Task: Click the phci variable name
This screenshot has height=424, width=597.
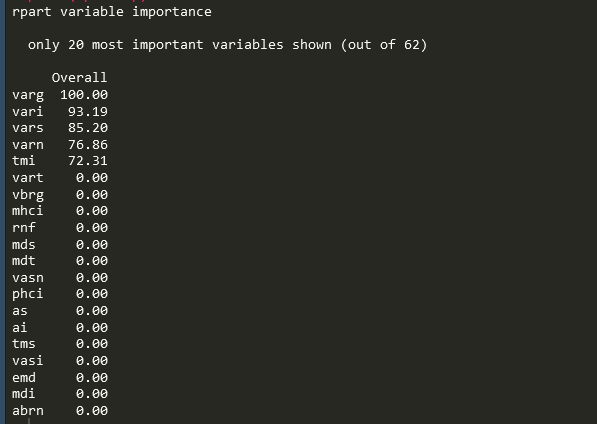Action: pyautogui.click(x=27, y=294)
